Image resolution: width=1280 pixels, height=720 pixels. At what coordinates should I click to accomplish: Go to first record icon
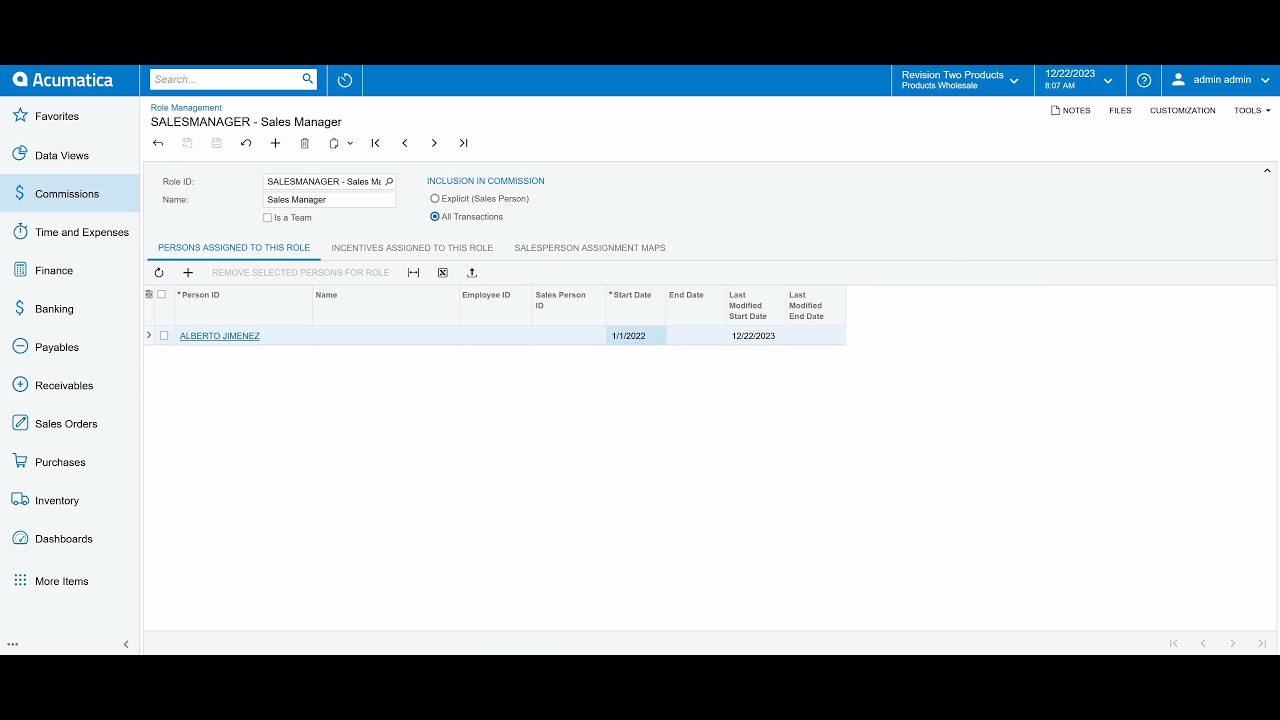tap(375, 143)
